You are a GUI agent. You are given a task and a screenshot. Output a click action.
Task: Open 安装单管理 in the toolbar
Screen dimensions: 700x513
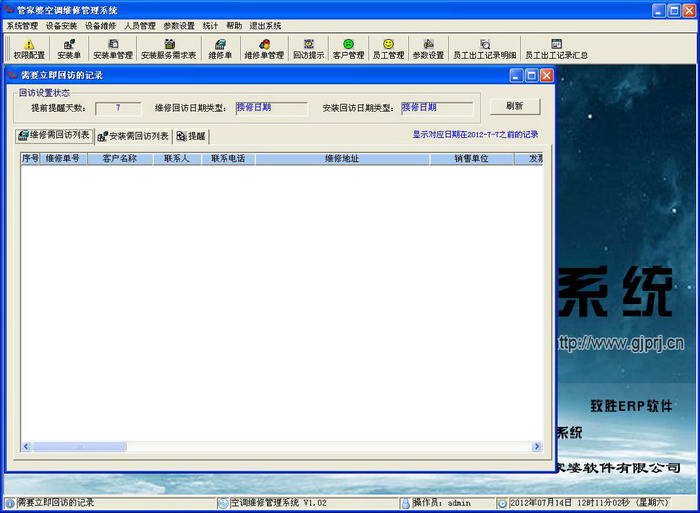tap(113, 49)
